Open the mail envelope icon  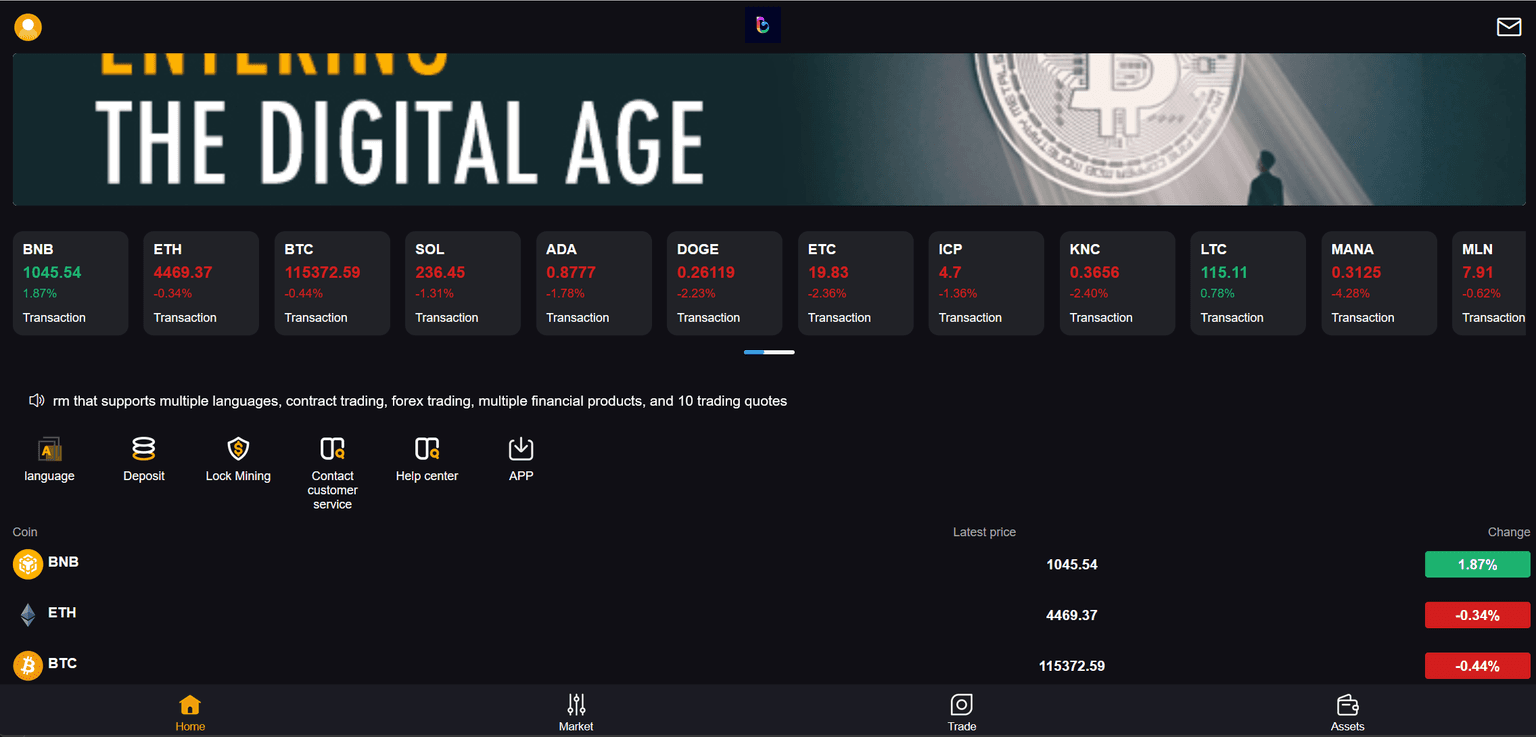click(1509, 27)
